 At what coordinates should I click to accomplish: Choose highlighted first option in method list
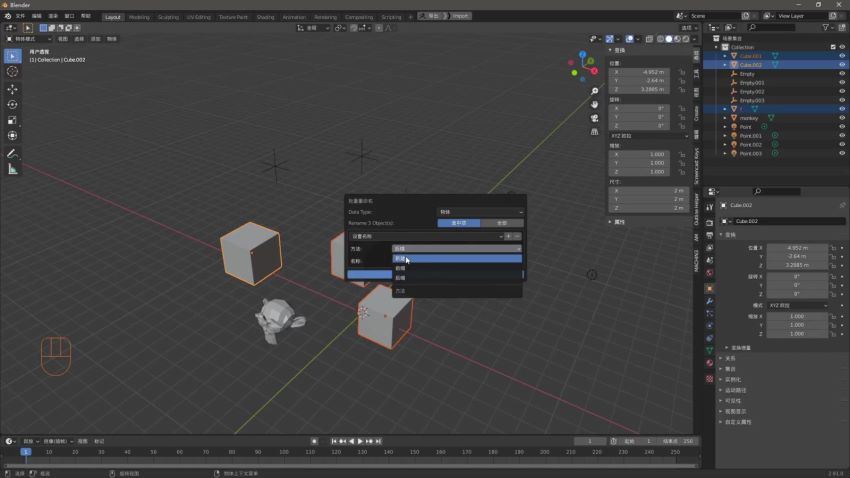point(457,259)
